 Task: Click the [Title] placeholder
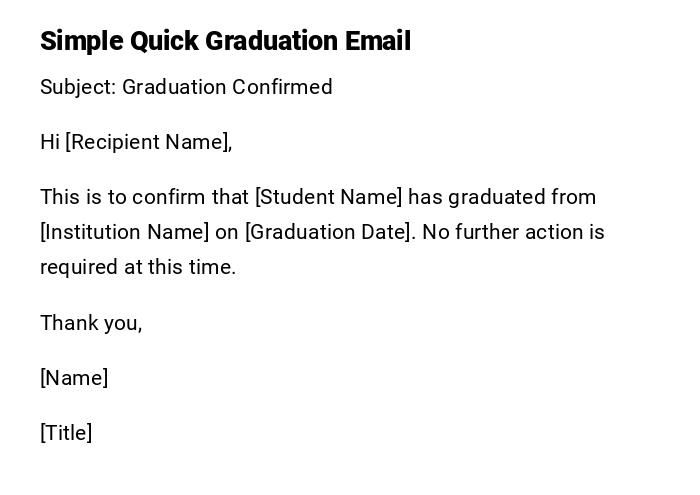pyautogui.click(x=66, y=433)
